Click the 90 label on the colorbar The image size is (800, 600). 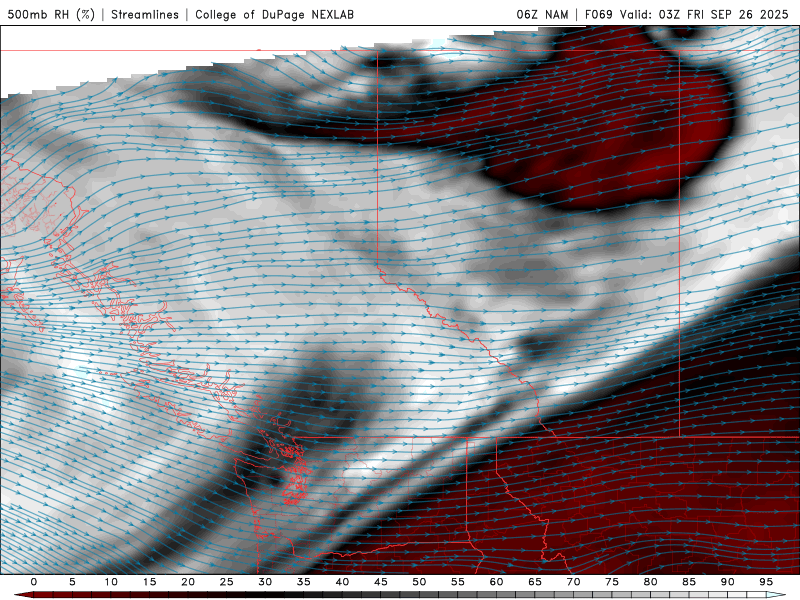click(727, 582)
